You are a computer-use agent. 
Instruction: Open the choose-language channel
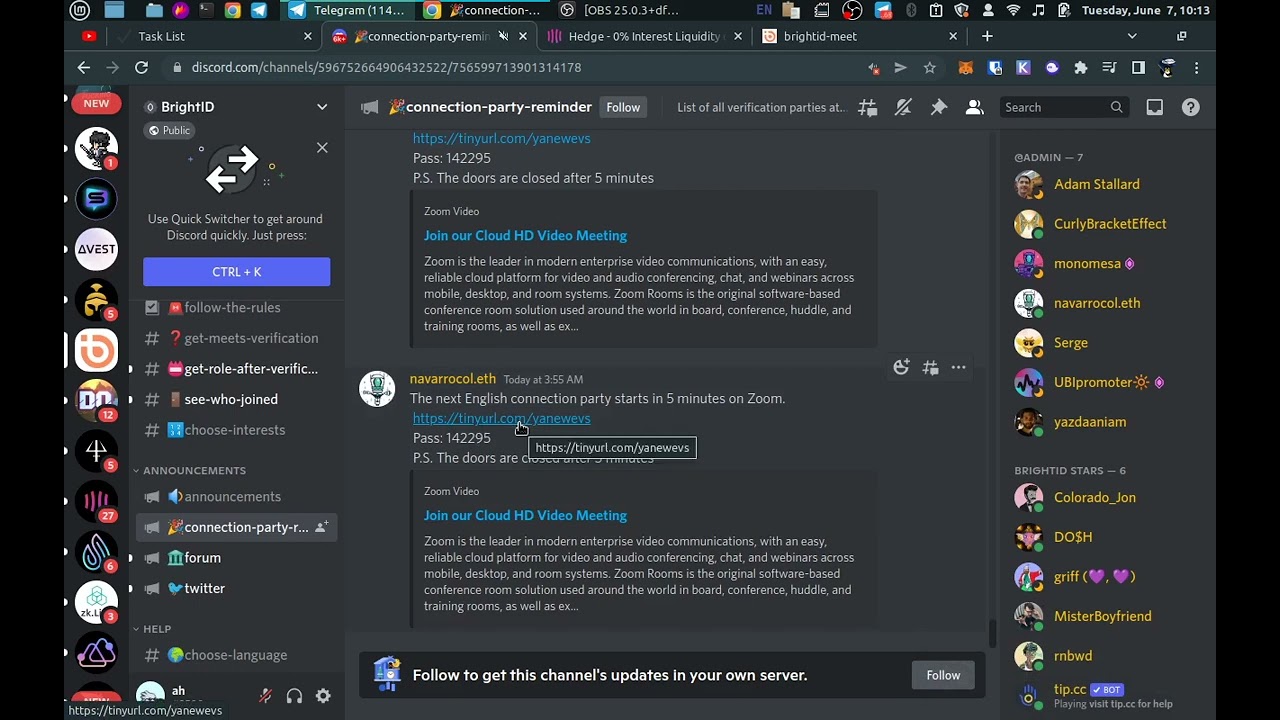point(237,655)
